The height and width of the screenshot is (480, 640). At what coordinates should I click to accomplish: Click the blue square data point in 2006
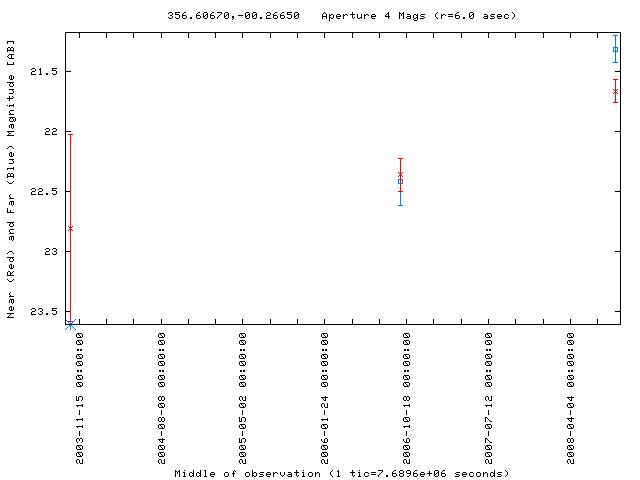pos(400,182)
